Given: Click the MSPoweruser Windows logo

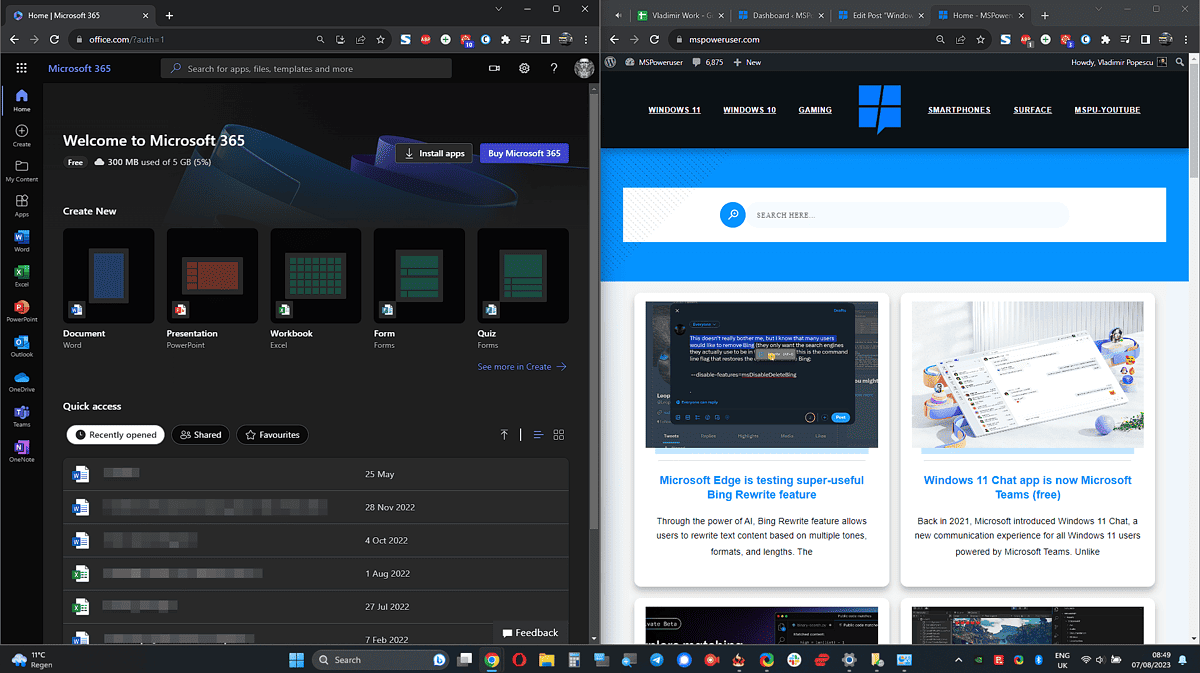Looking at the screenshot, I should tap(880, 109).
